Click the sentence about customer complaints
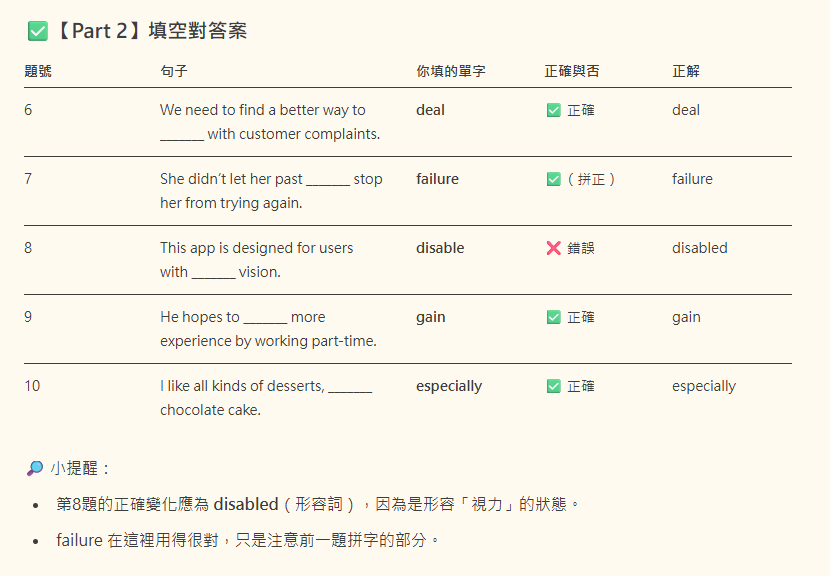 coord(270,122)
